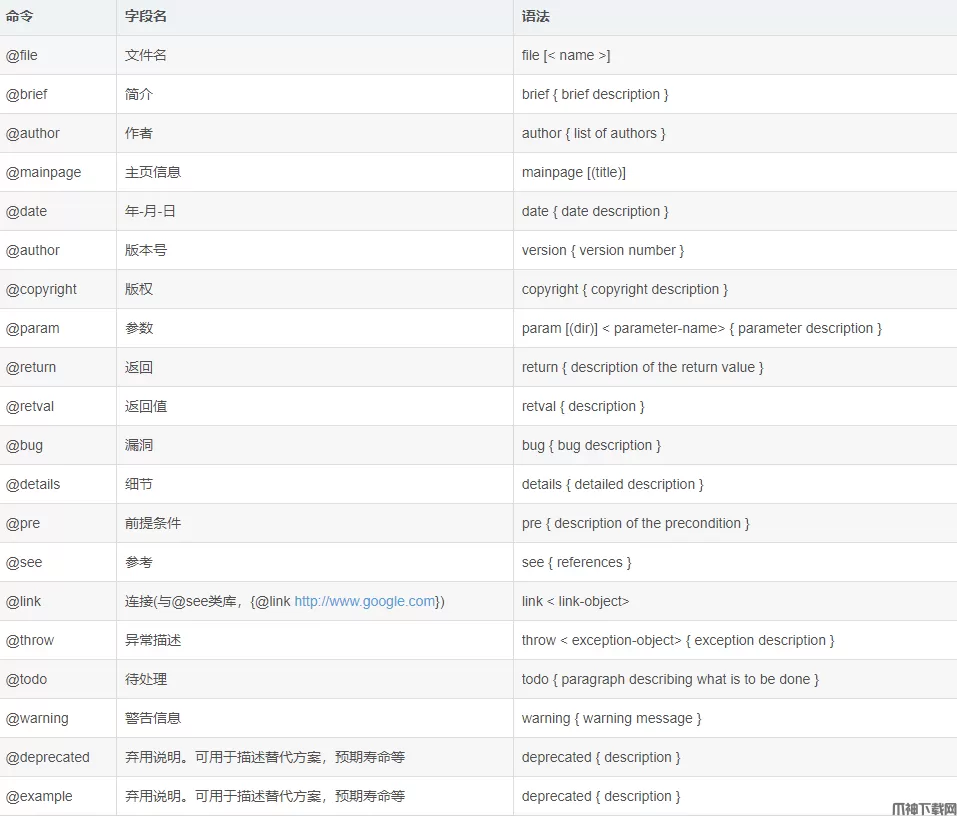Select the param parameter-name syntax cell
This screenshot has height=816, width=957.
click(x=701, y=328)
